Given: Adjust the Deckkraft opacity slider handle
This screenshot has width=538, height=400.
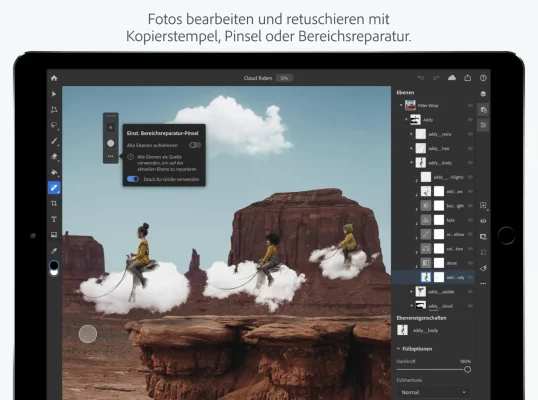Looking at the screenshot, I should (467, 369).
